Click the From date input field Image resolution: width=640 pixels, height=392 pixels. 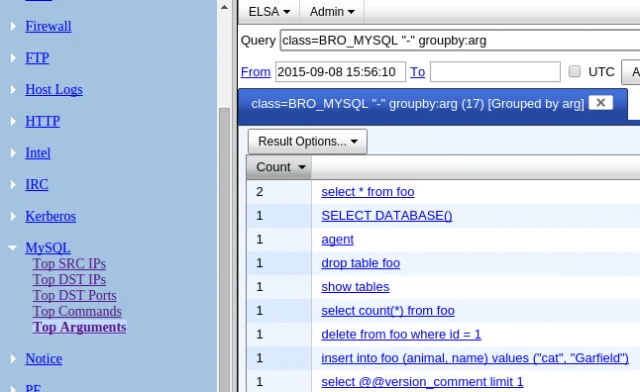[340, 72]
